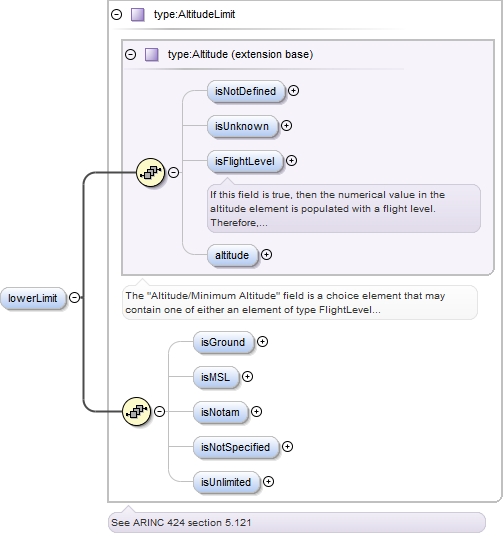Expand the isFlightLevel plus icon

291,161
